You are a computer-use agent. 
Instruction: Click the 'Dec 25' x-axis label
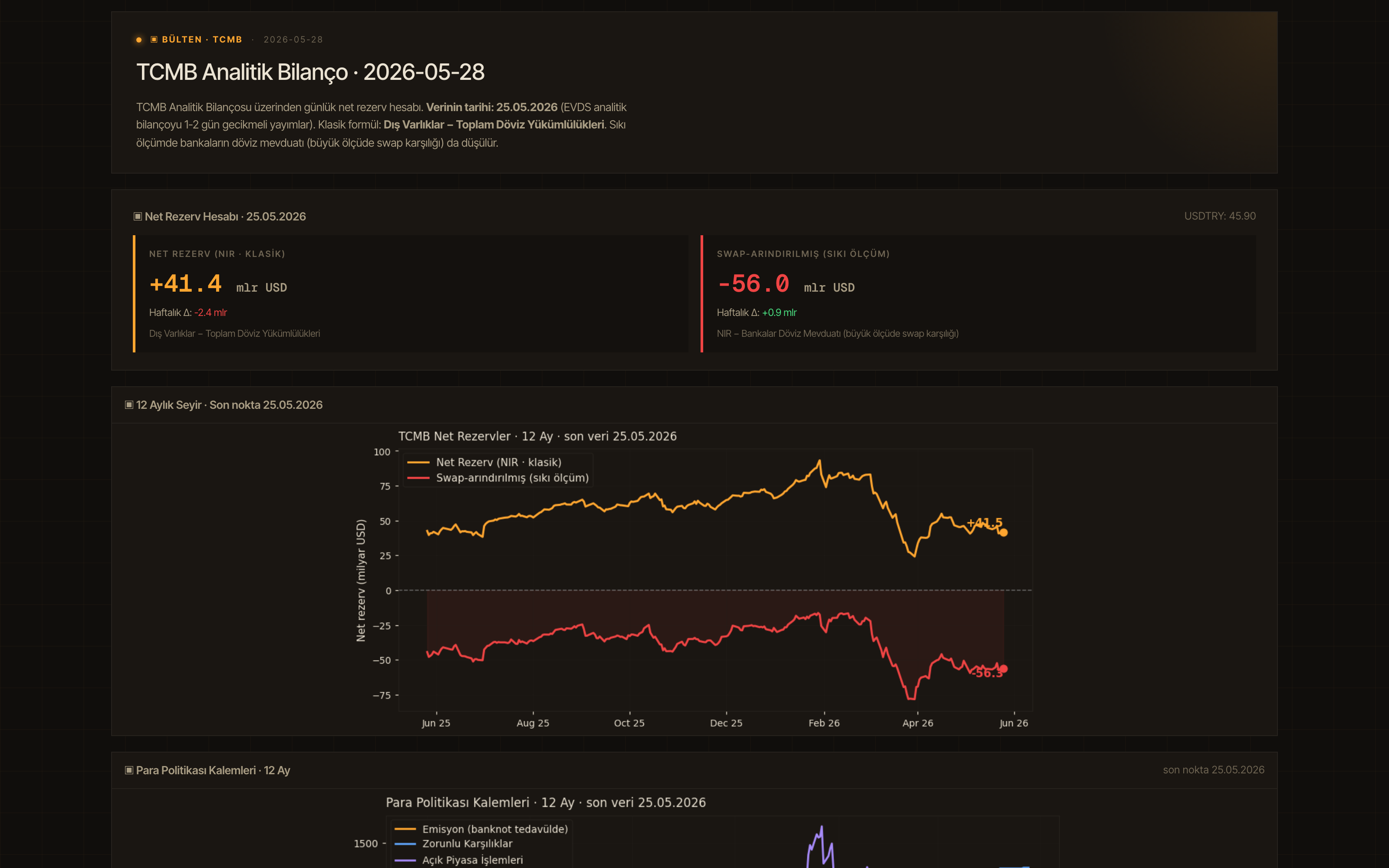click(726, 723)
